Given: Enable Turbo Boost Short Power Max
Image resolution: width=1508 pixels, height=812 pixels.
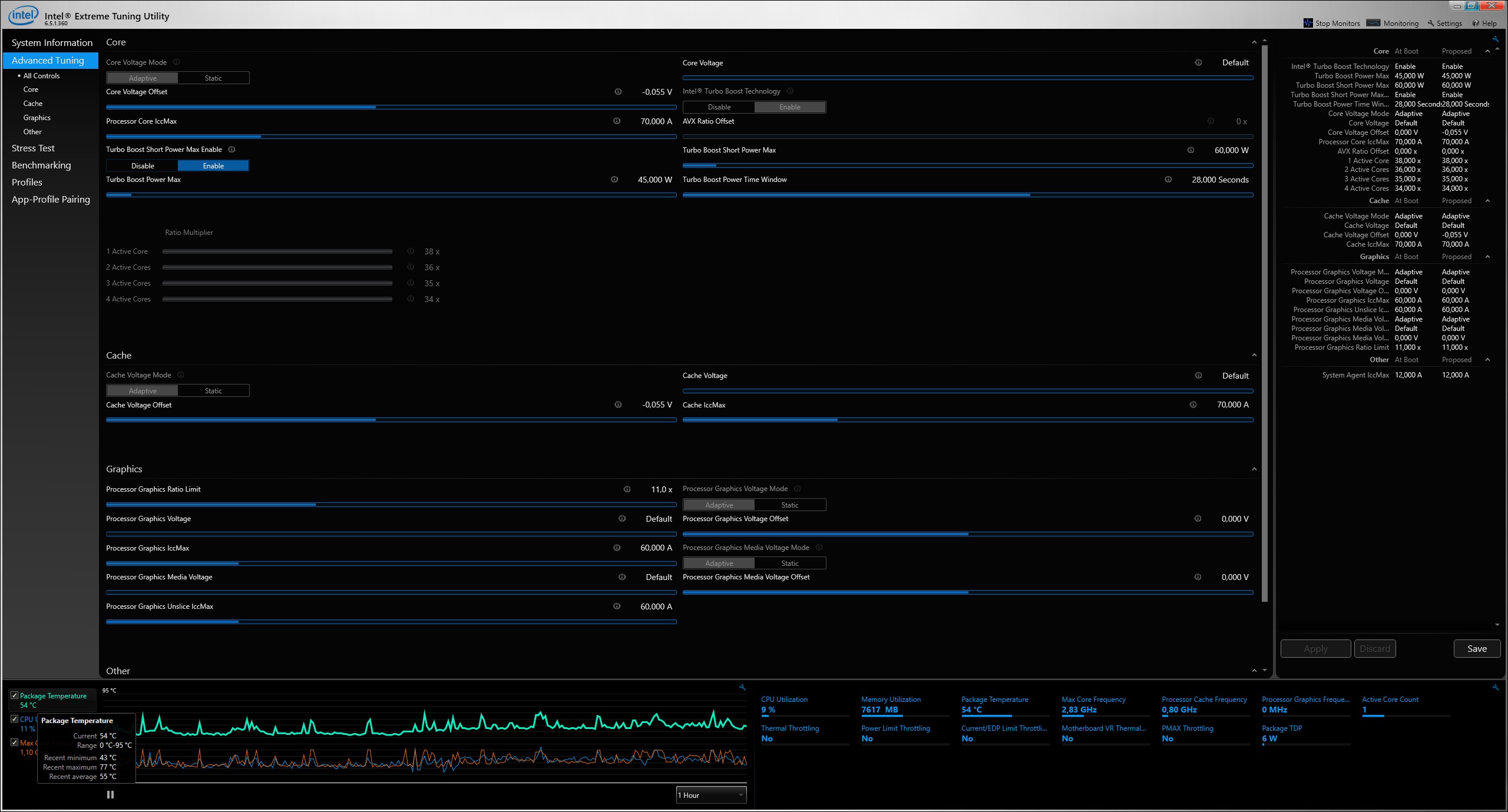Looking at the screenshot, I should [213, 165].
